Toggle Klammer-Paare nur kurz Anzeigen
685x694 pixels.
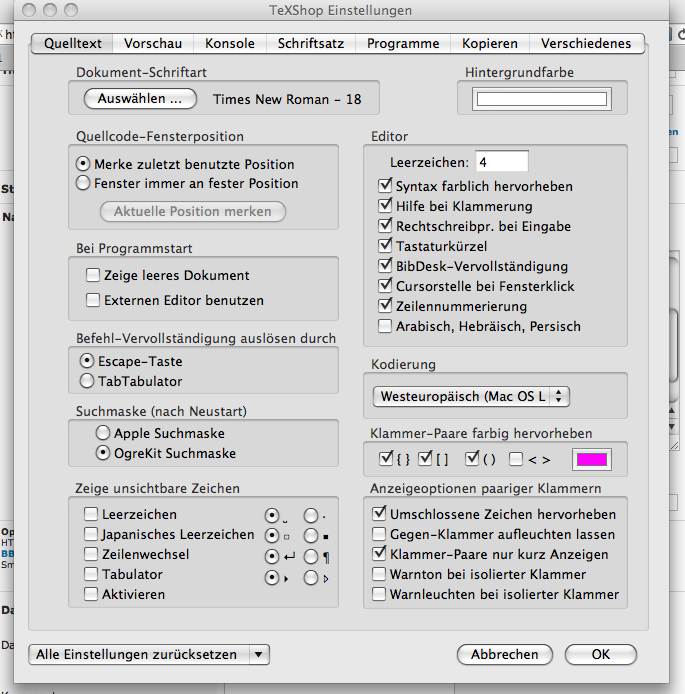tap(379, 554)
